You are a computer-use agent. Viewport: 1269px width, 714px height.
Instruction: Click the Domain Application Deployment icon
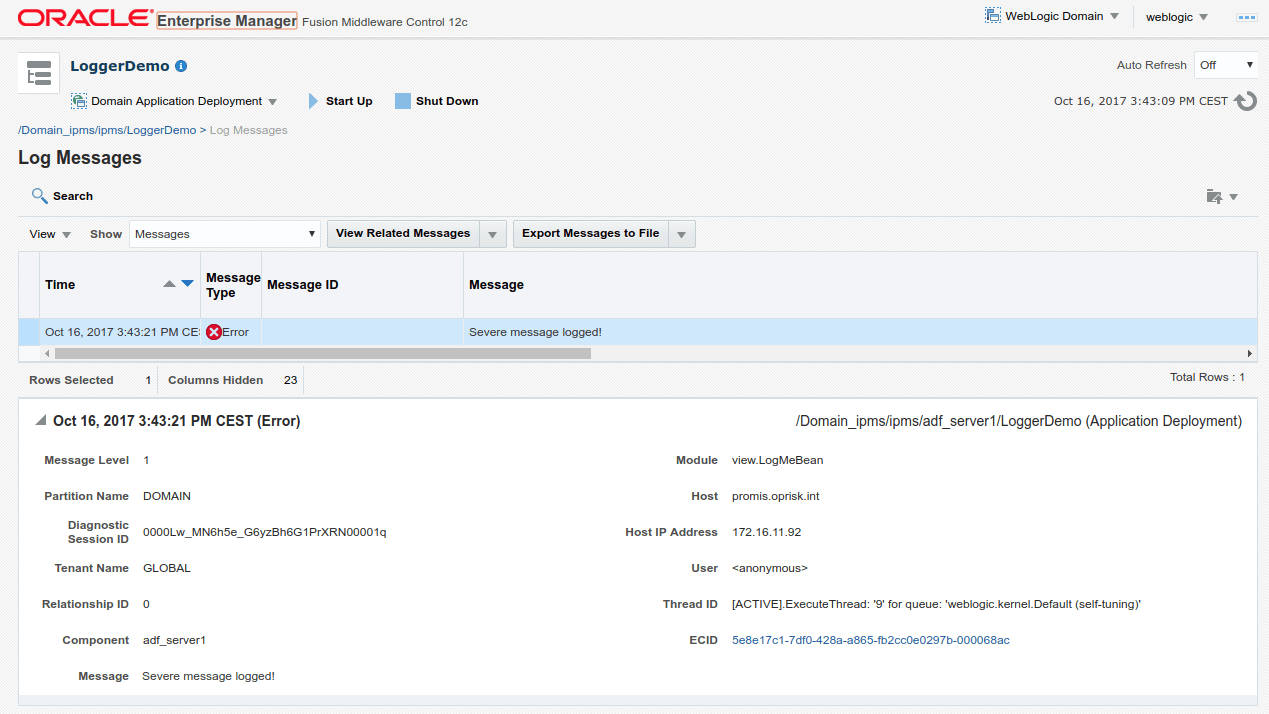click(78, 100)
